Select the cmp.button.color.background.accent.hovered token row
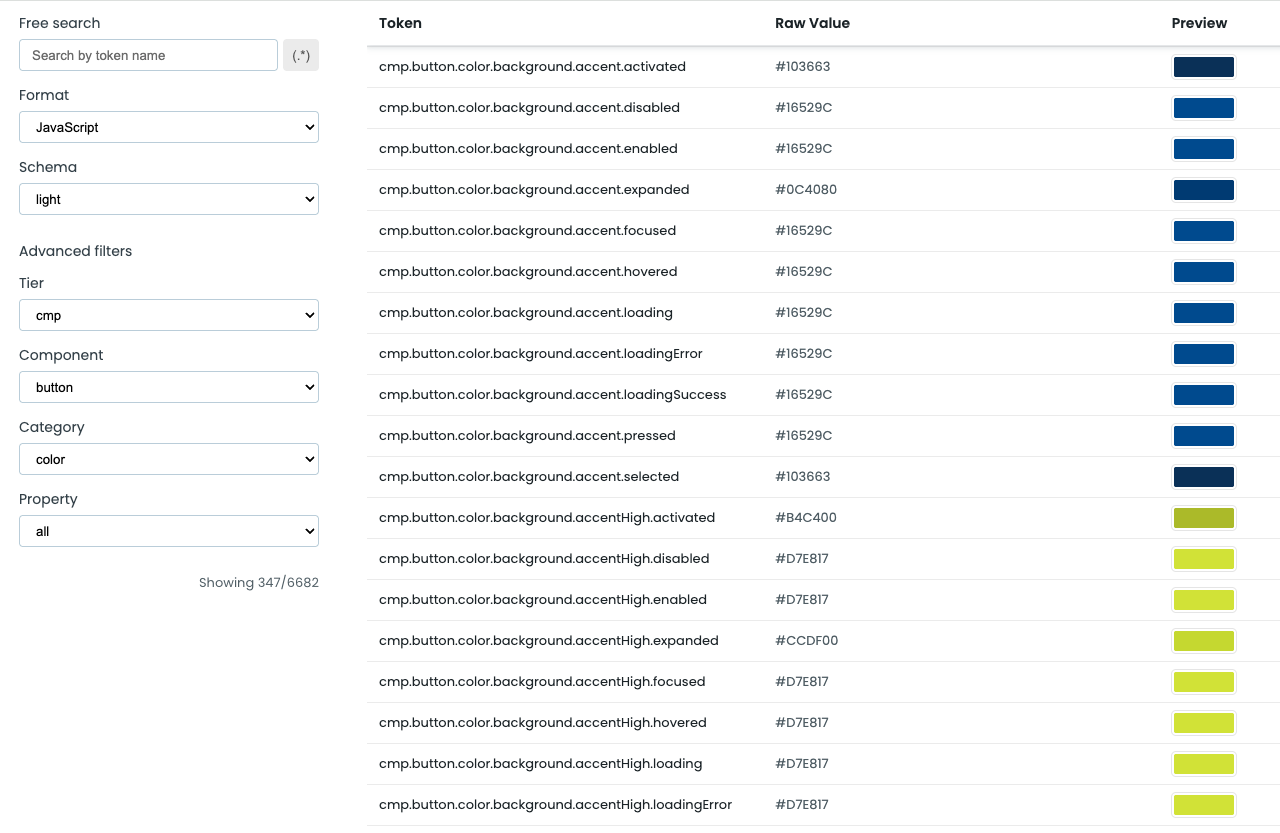Screen dimensions: 1280x833 [527, 271]
